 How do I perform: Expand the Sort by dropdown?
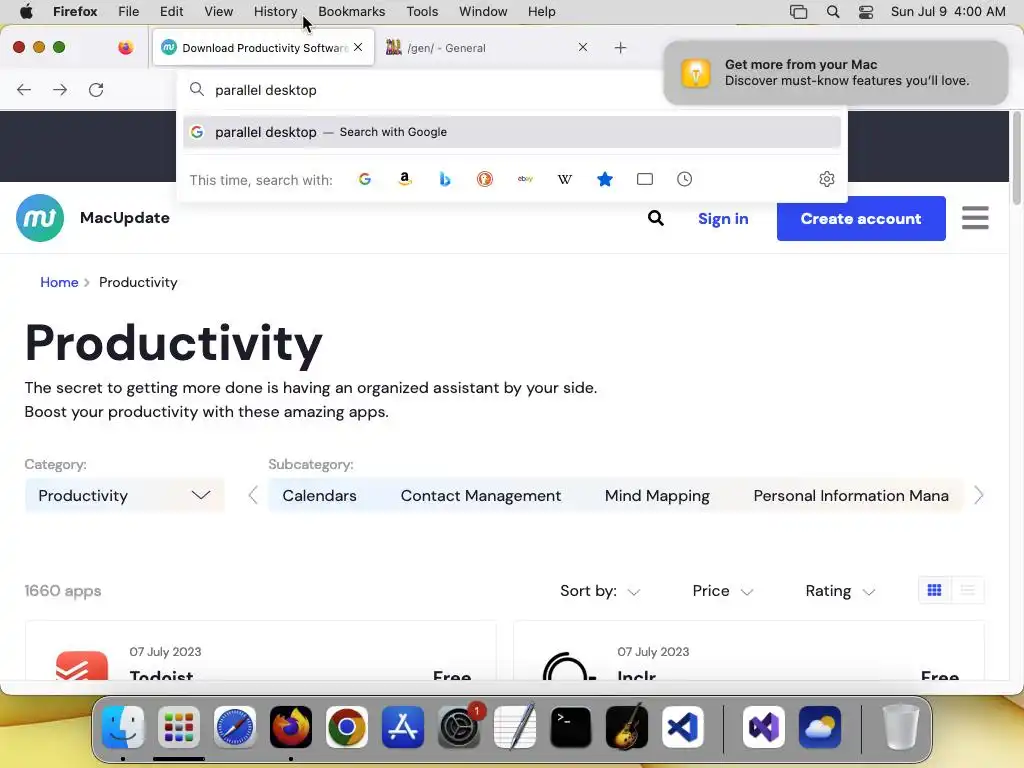(x=600, y=591)
